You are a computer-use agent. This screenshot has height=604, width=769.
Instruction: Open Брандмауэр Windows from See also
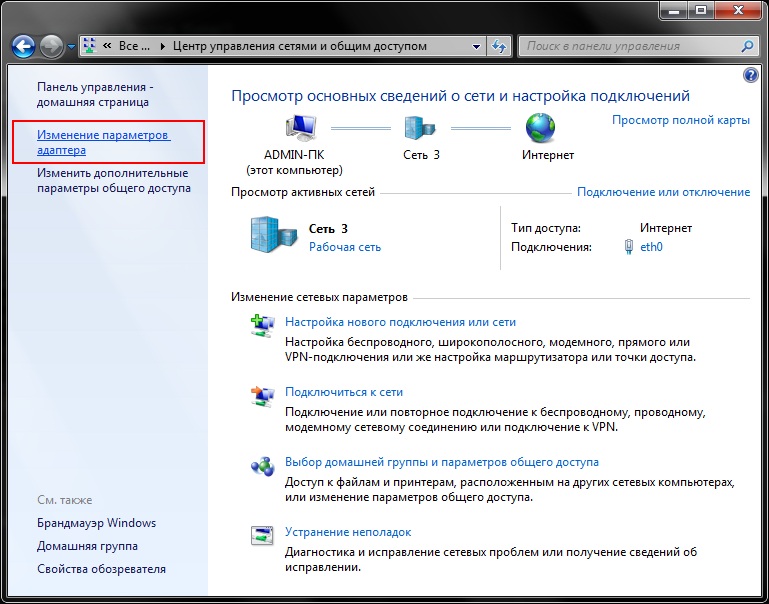(96, 523)
